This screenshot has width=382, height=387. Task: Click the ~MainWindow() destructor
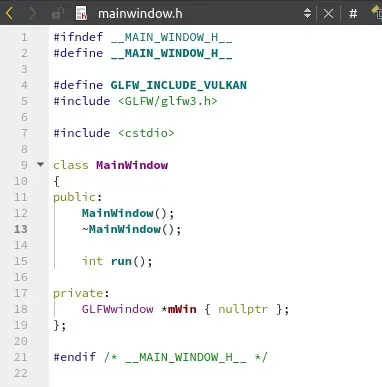click(x=132, y=229)
